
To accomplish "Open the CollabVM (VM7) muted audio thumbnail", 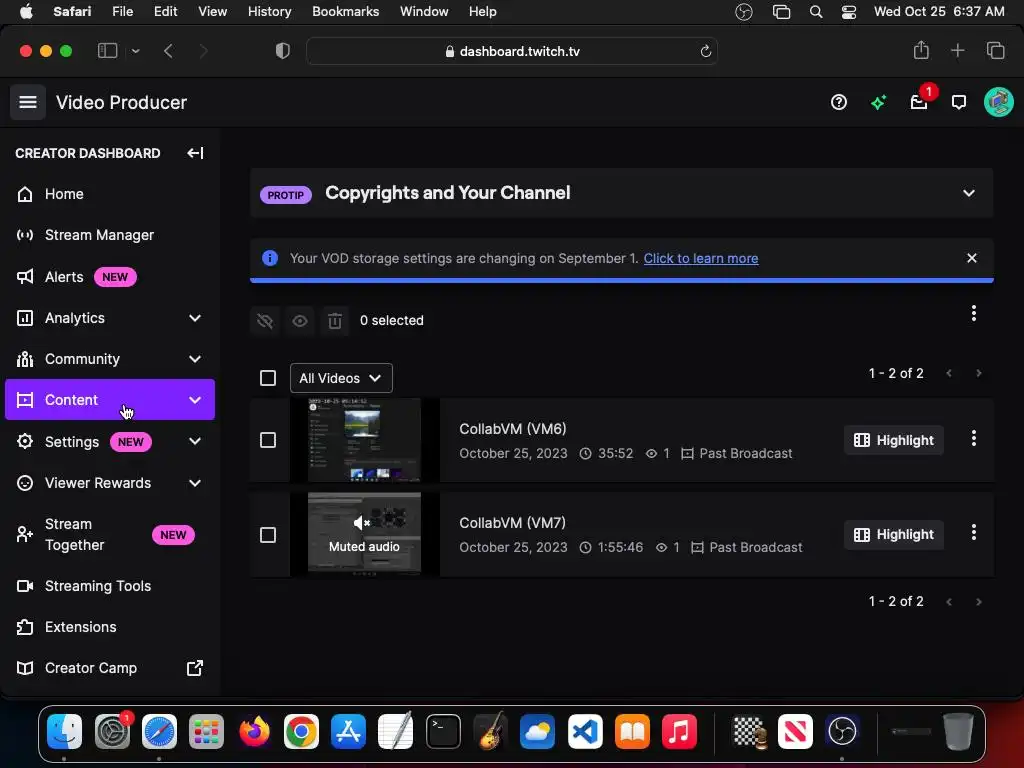I will tap(364, 534).
